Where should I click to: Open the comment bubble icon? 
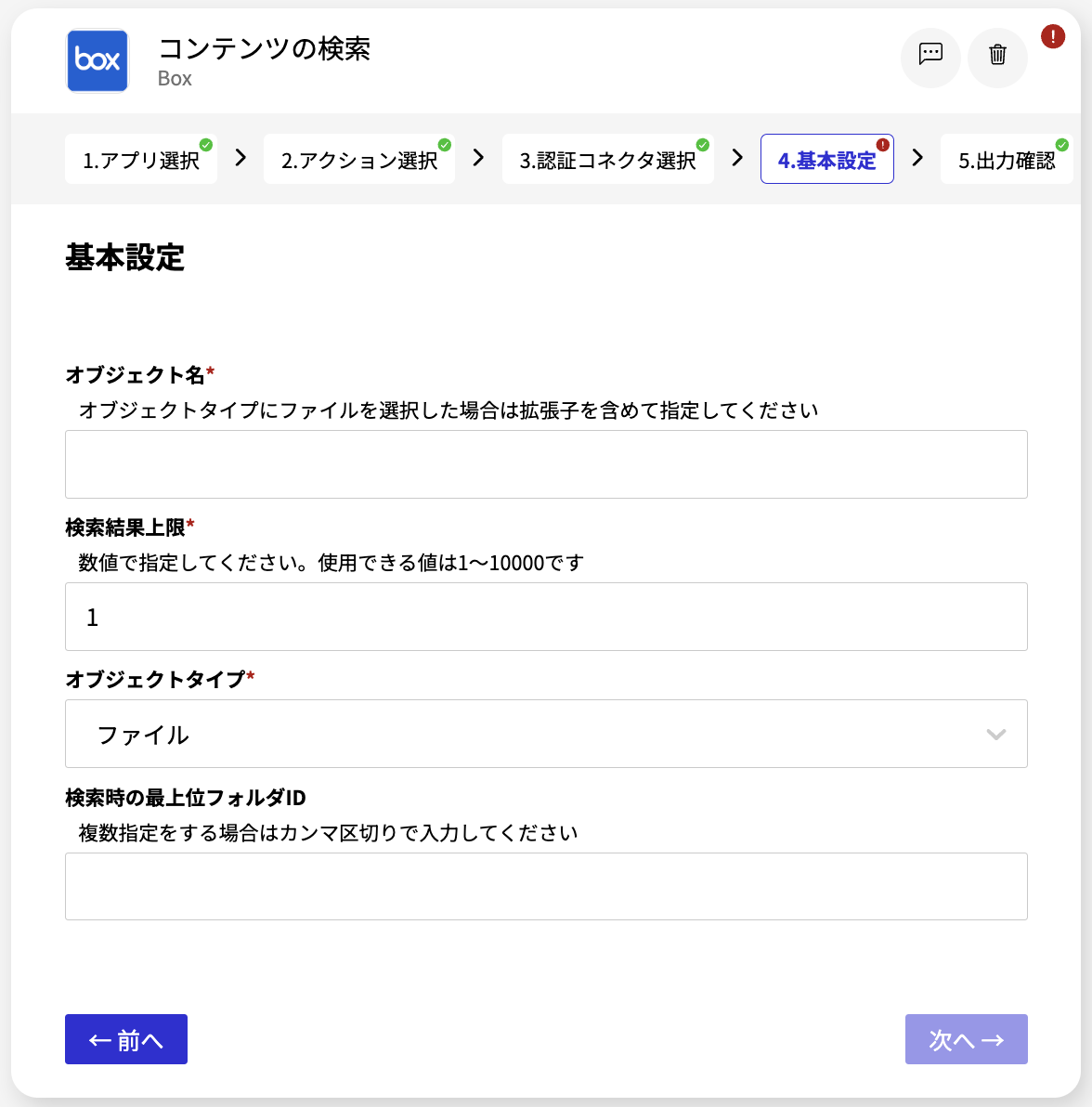930,58
